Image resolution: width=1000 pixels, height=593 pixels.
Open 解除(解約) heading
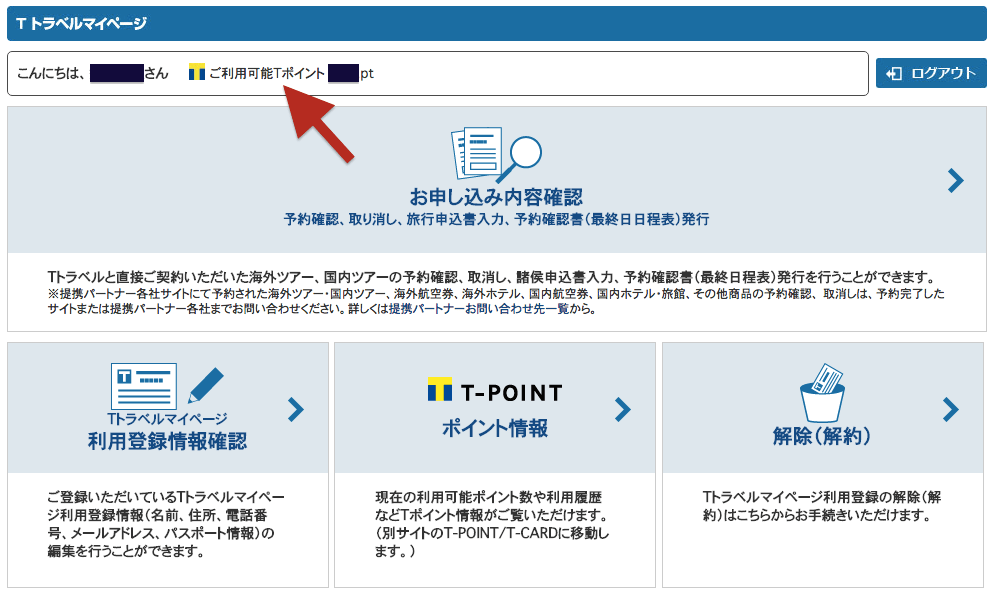tap(822, 436)
